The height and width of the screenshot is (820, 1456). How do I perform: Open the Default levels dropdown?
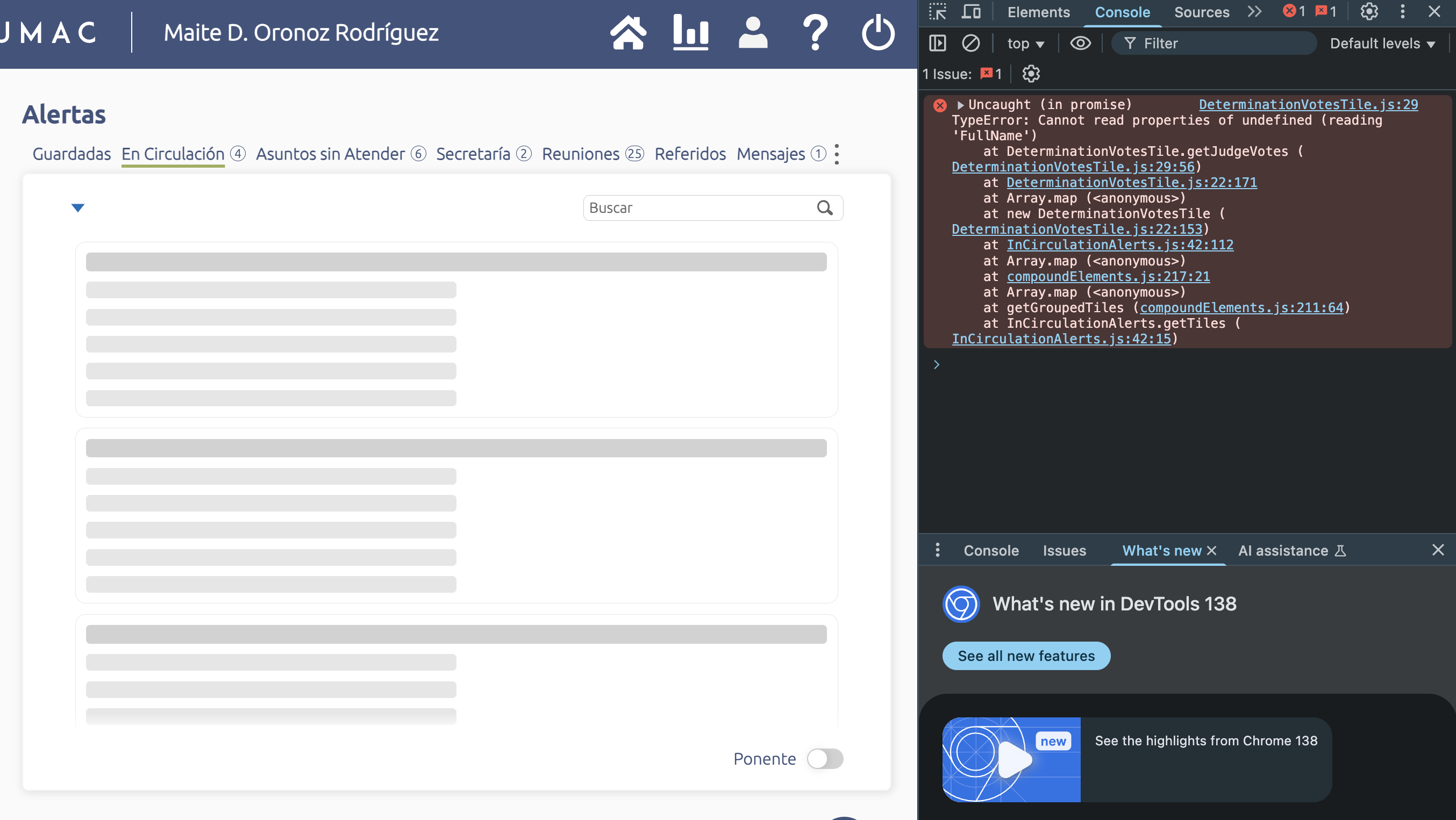tap(1382, 44)
